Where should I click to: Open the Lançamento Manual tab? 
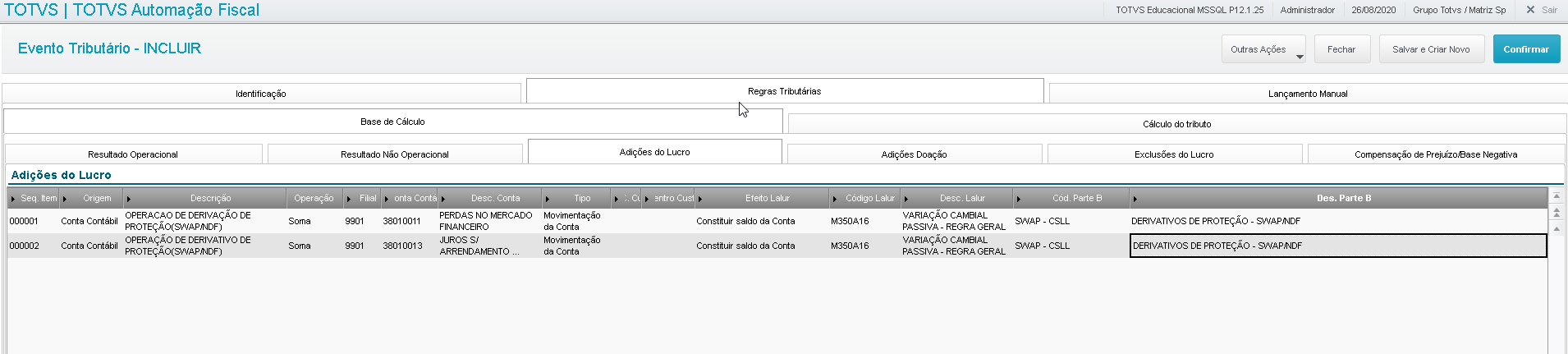point(1308,94)
